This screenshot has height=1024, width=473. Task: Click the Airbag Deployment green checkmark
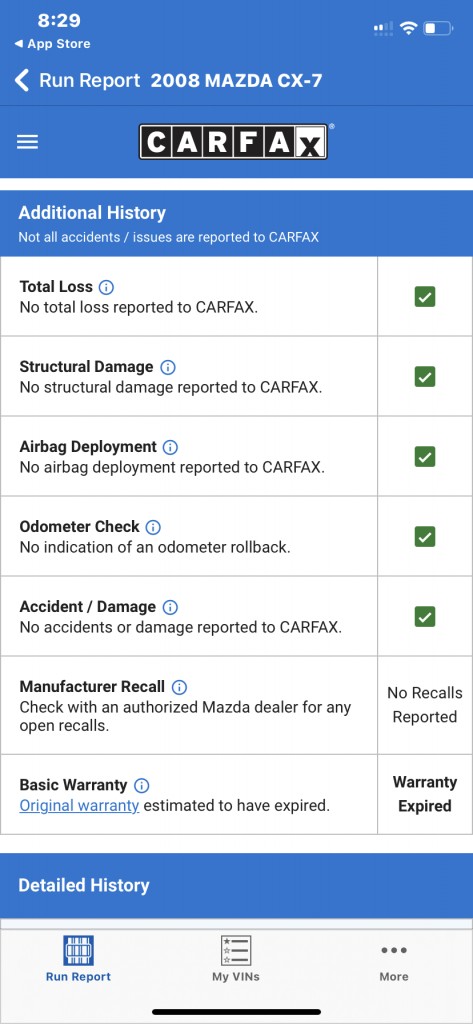425,456
